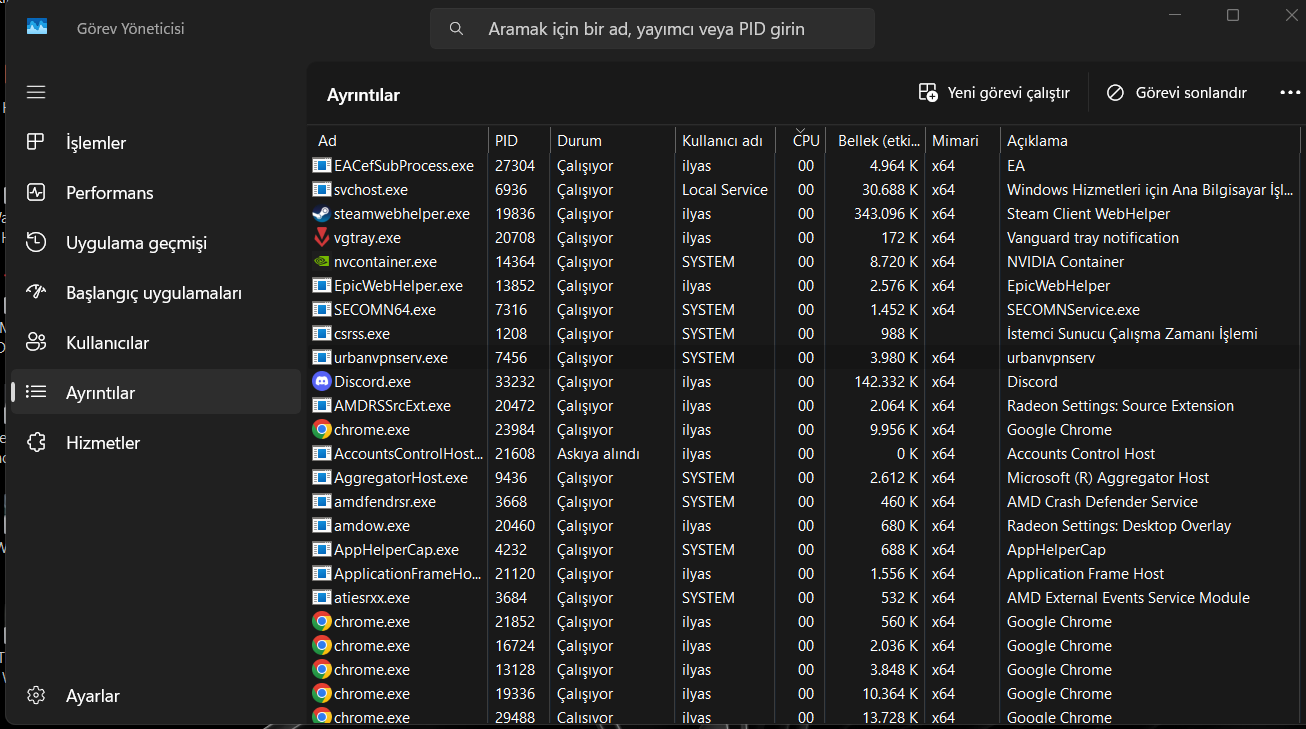The image size is (1306, 729).
Task: Click the Chrome icon for PID 16724
Action: coord(322,646)
